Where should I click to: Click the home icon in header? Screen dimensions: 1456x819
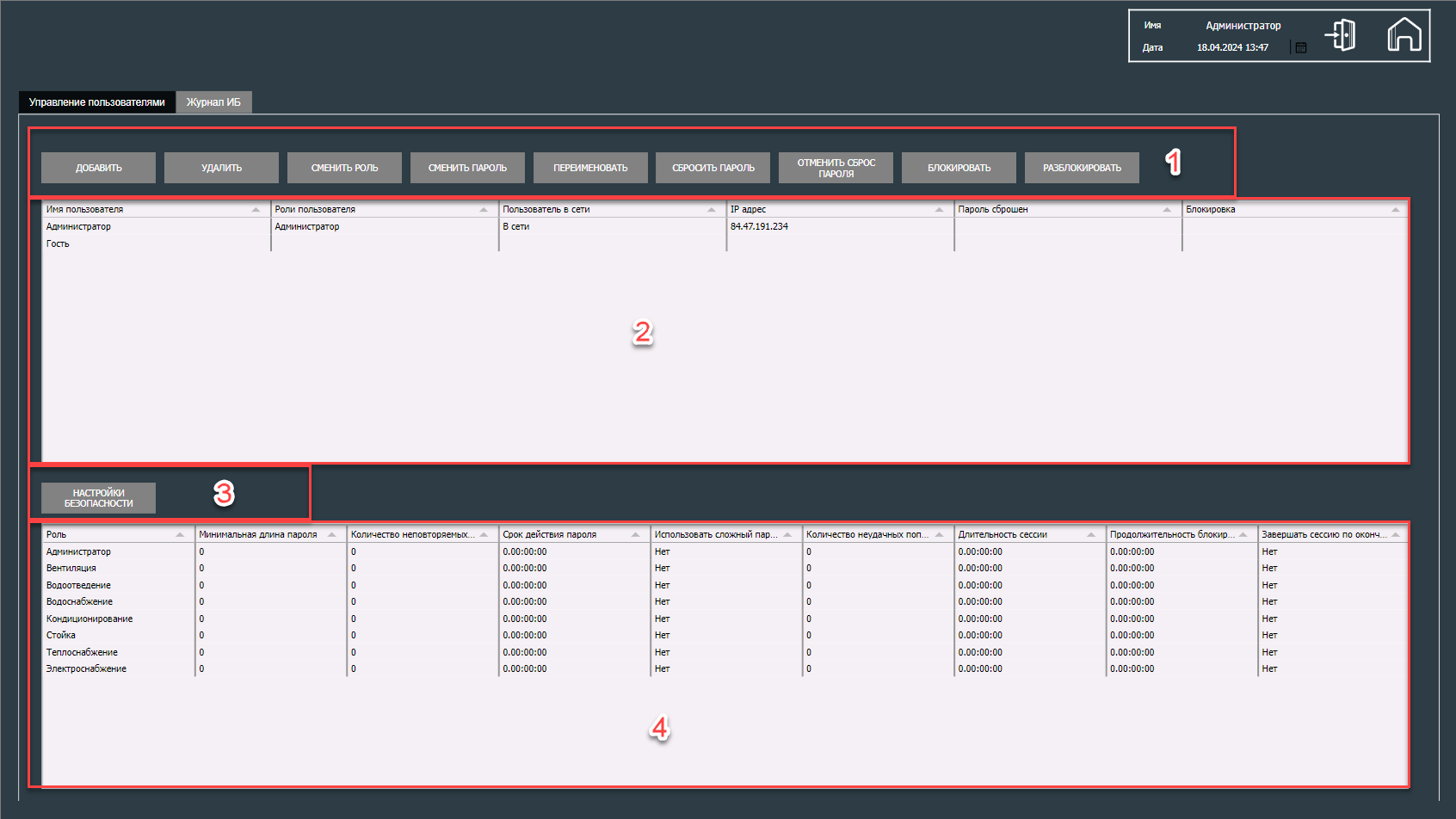(1404, 35)
